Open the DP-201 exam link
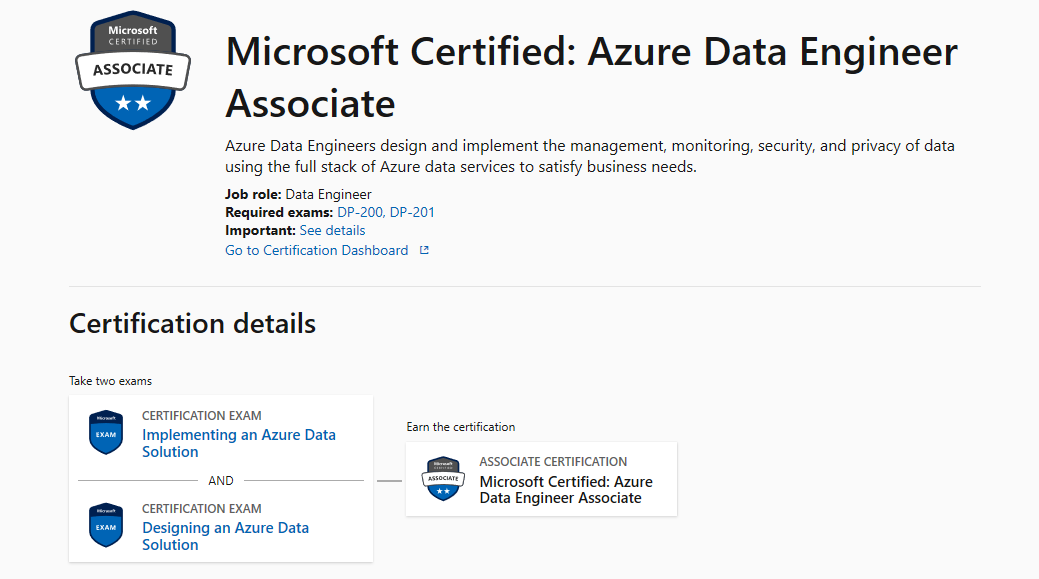 [412, 213]
